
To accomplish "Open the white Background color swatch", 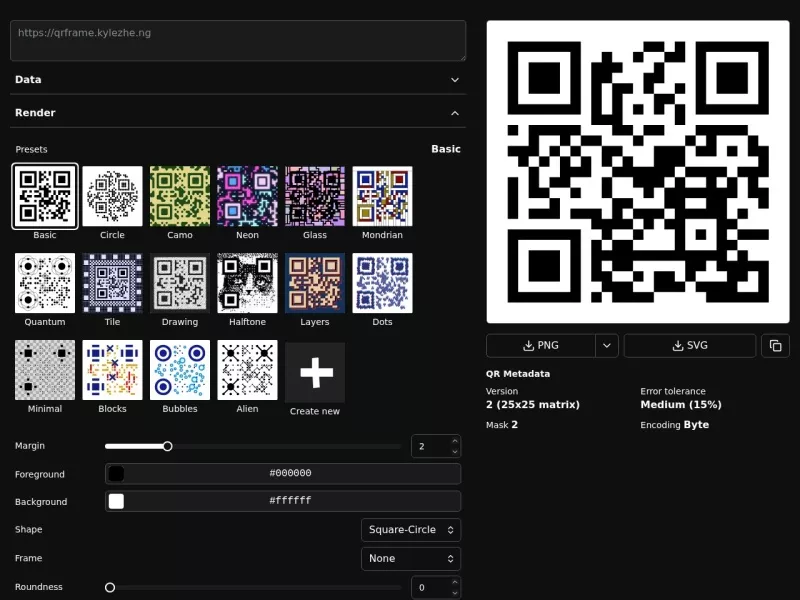I will click(116, 501).
